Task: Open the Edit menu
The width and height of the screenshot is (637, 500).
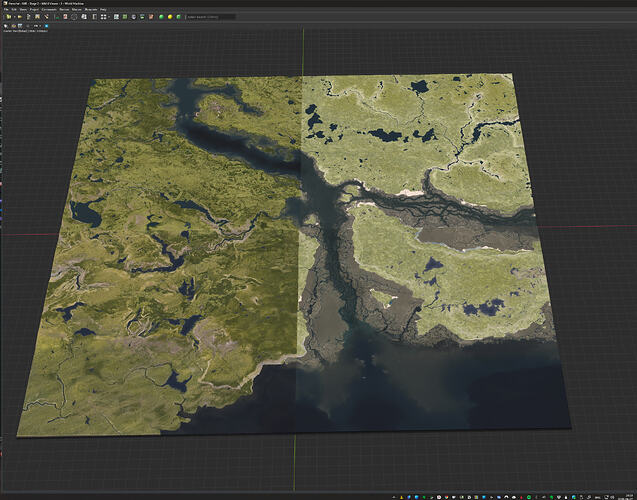Action: point(14,9)
